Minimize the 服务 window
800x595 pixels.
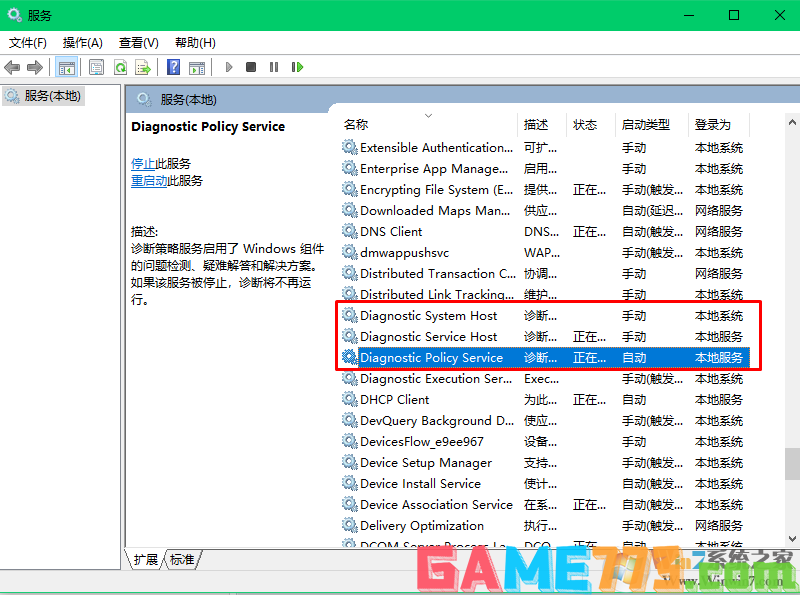689,15
